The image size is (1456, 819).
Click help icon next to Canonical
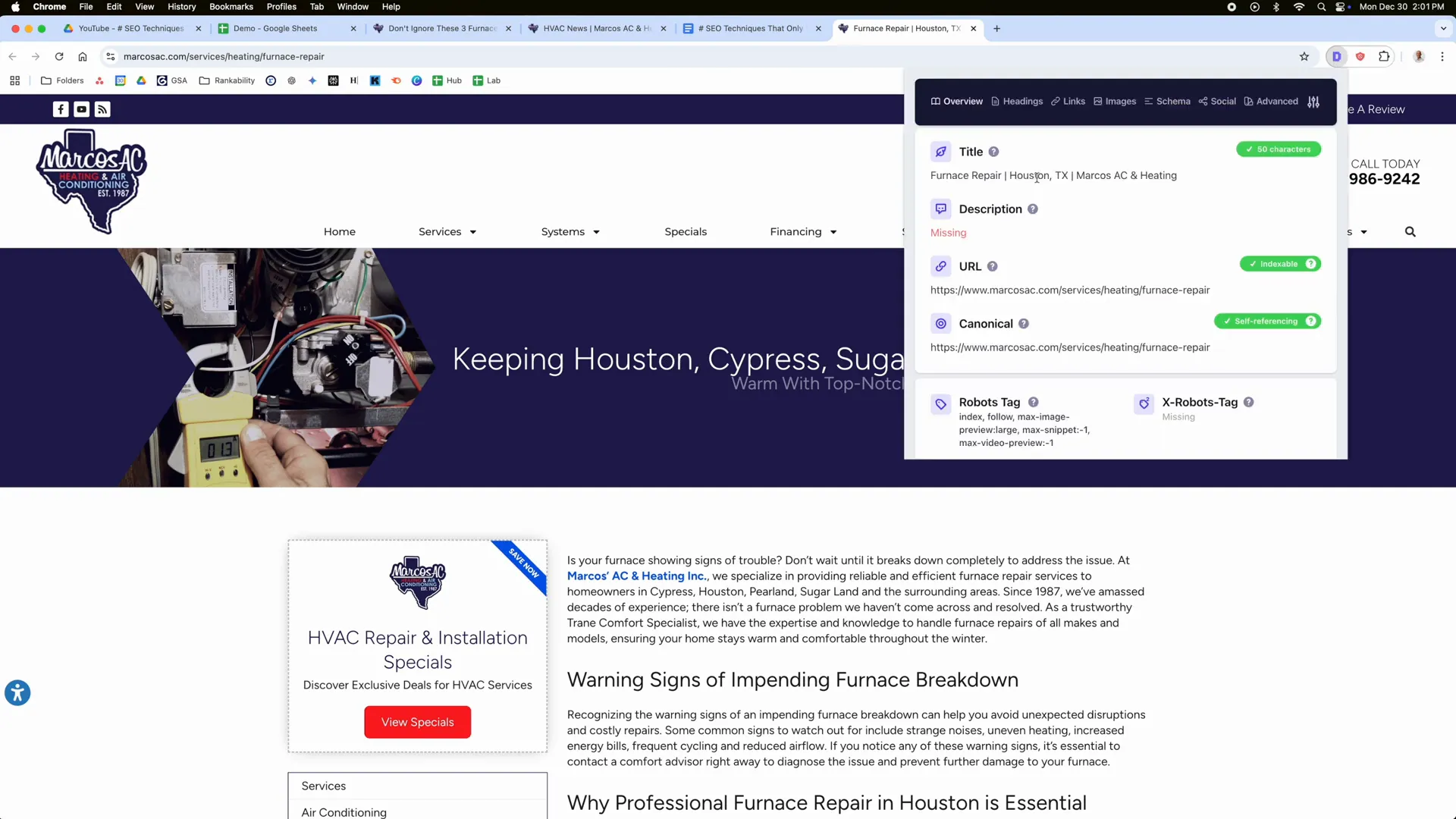pos(1024,324)
